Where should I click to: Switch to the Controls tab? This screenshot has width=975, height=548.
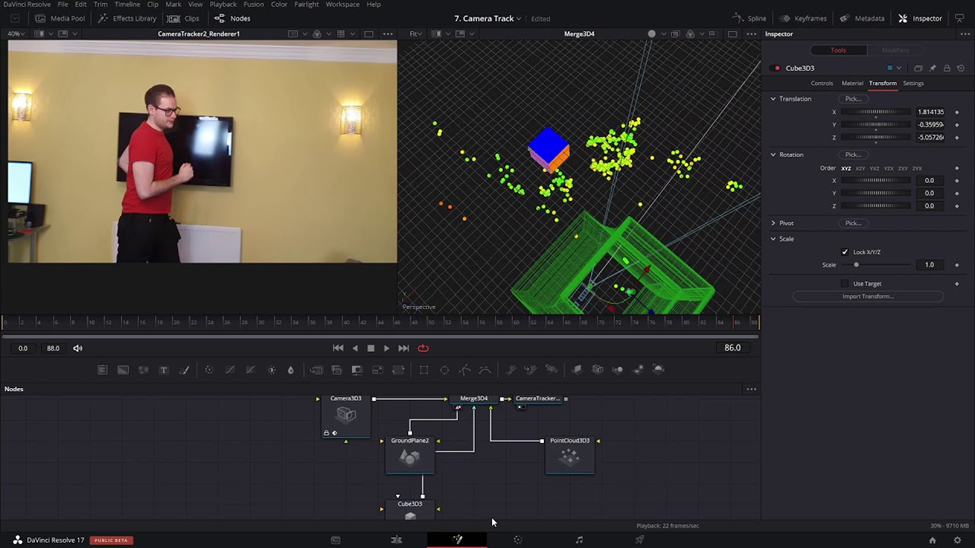point(821,83)
